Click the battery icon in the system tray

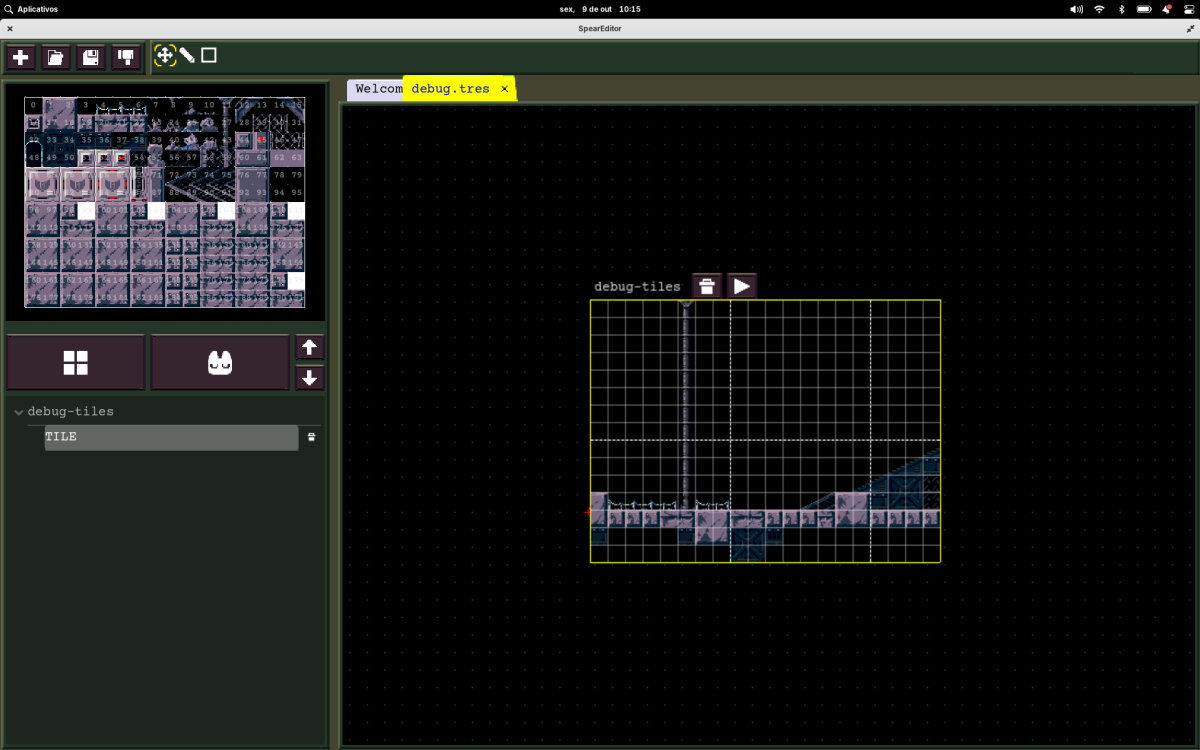click(1144, 9)
